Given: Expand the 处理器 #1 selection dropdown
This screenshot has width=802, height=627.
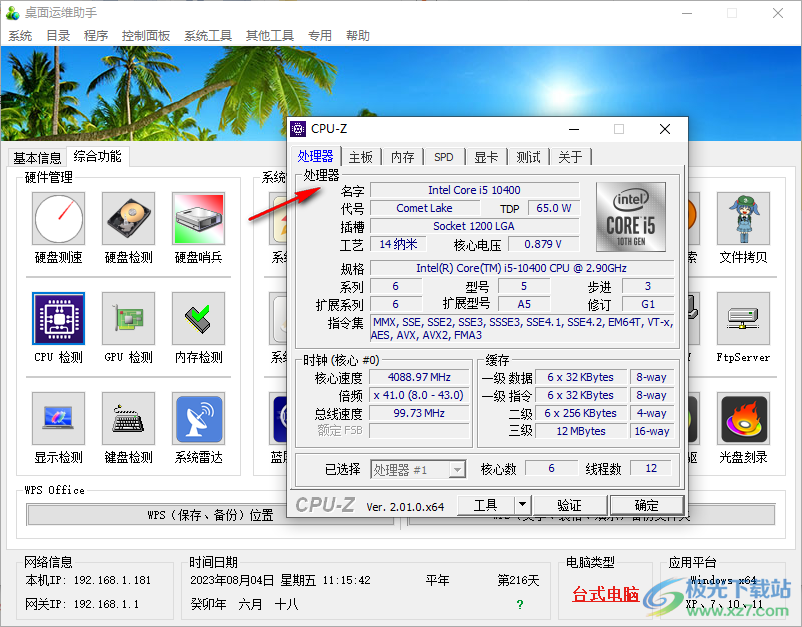Looking at the screenshot, I should [457, 469].
